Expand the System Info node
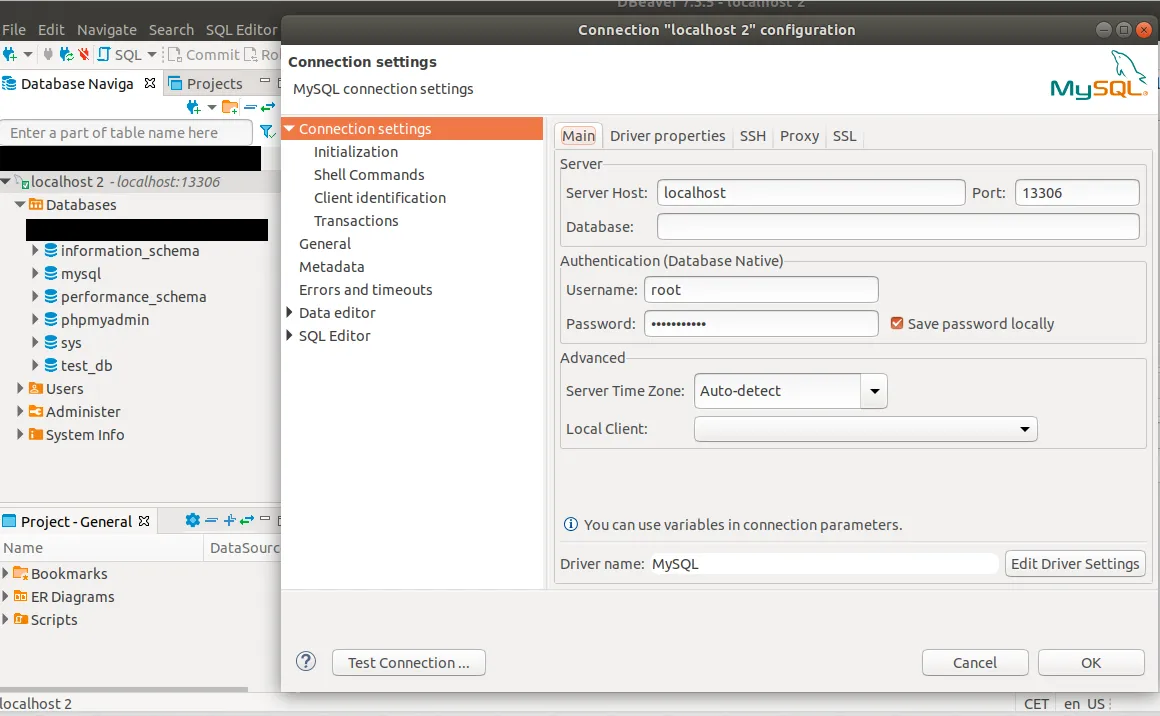The image size is (1160, 716). click(20, 434)
